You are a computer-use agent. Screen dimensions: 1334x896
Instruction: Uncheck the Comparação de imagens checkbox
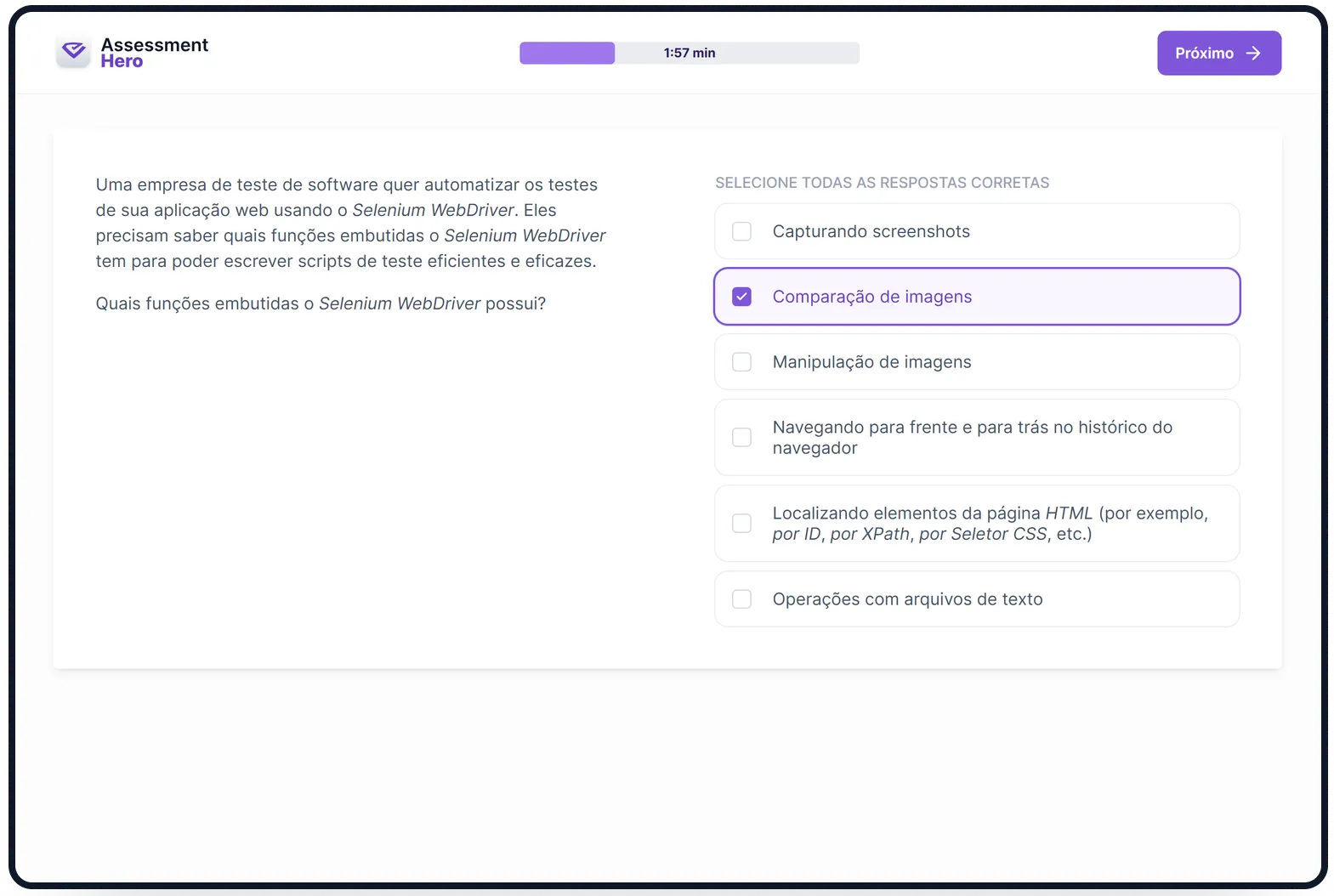(741, 297)
